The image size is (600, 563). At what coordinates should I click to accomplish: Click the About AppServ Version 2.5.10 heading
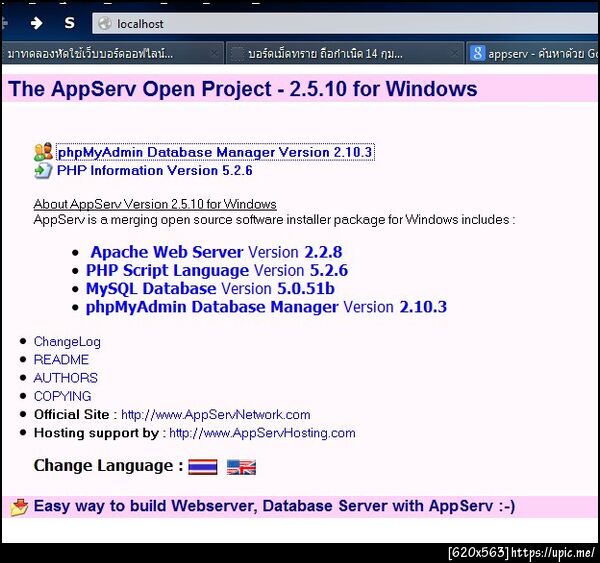tap(155, 204)
